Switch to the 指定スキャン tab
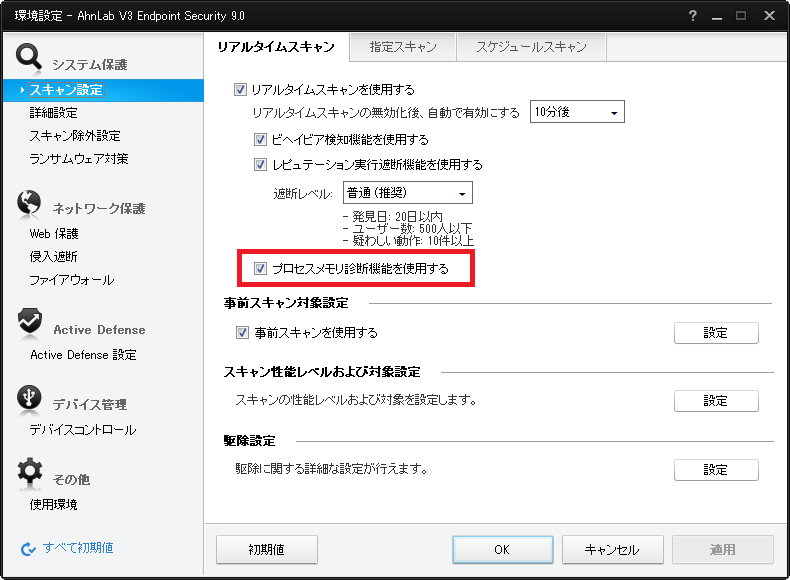The width and height of the screenshot is (790, 580). click(403, 47)
